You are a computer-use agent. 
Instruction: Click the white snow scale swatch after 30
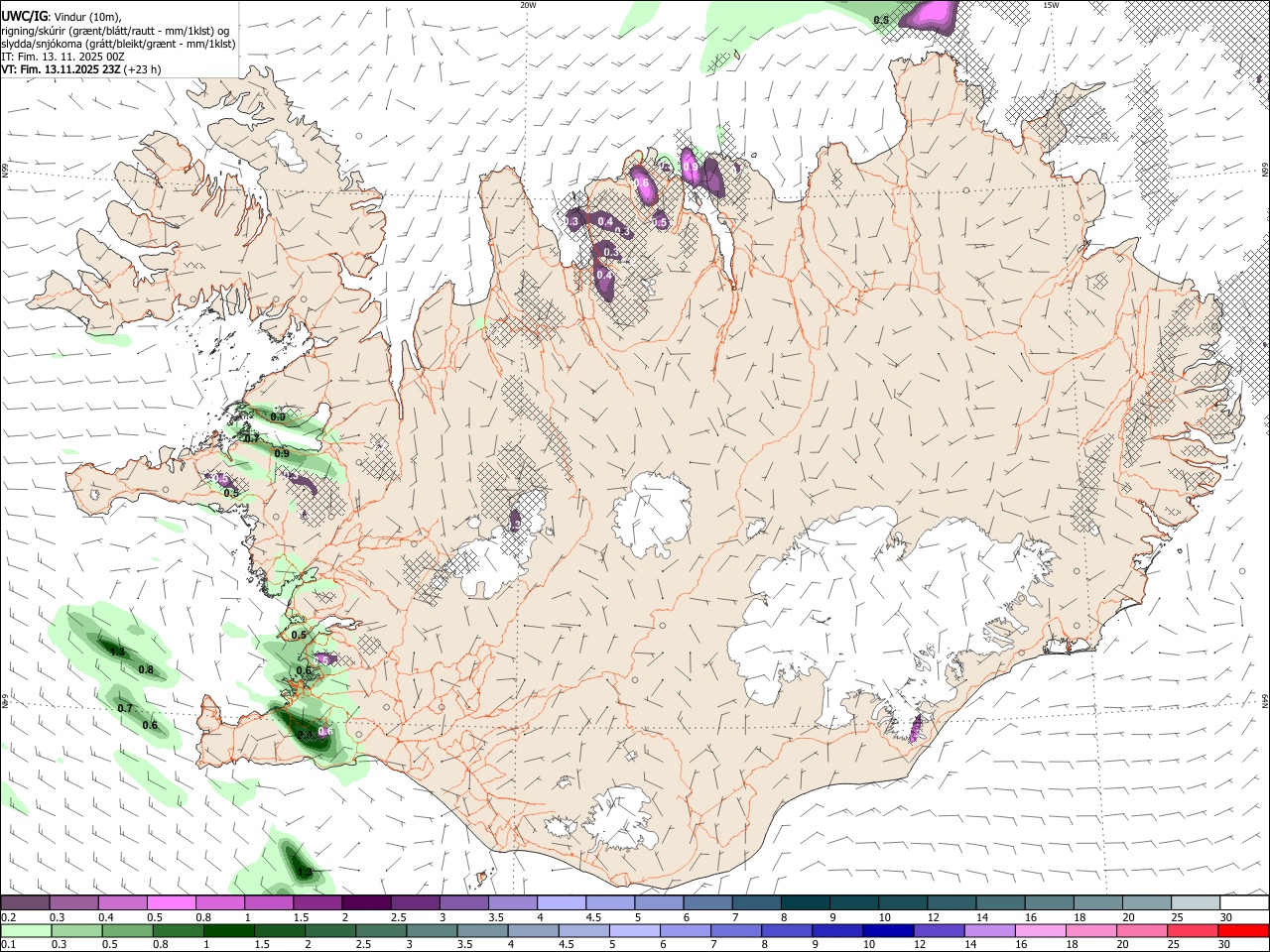click(x=1245, y=903)
